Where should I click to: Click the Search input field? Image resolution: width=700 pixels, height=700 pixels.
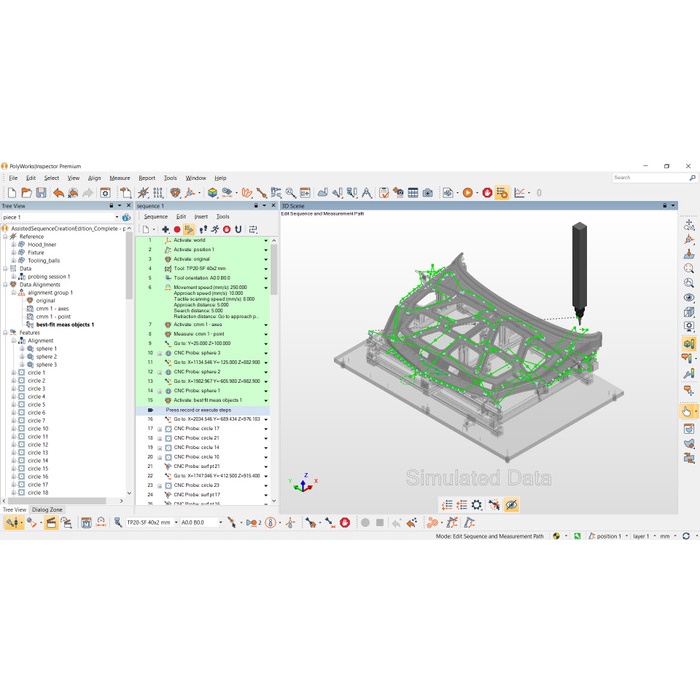[648, 177]
